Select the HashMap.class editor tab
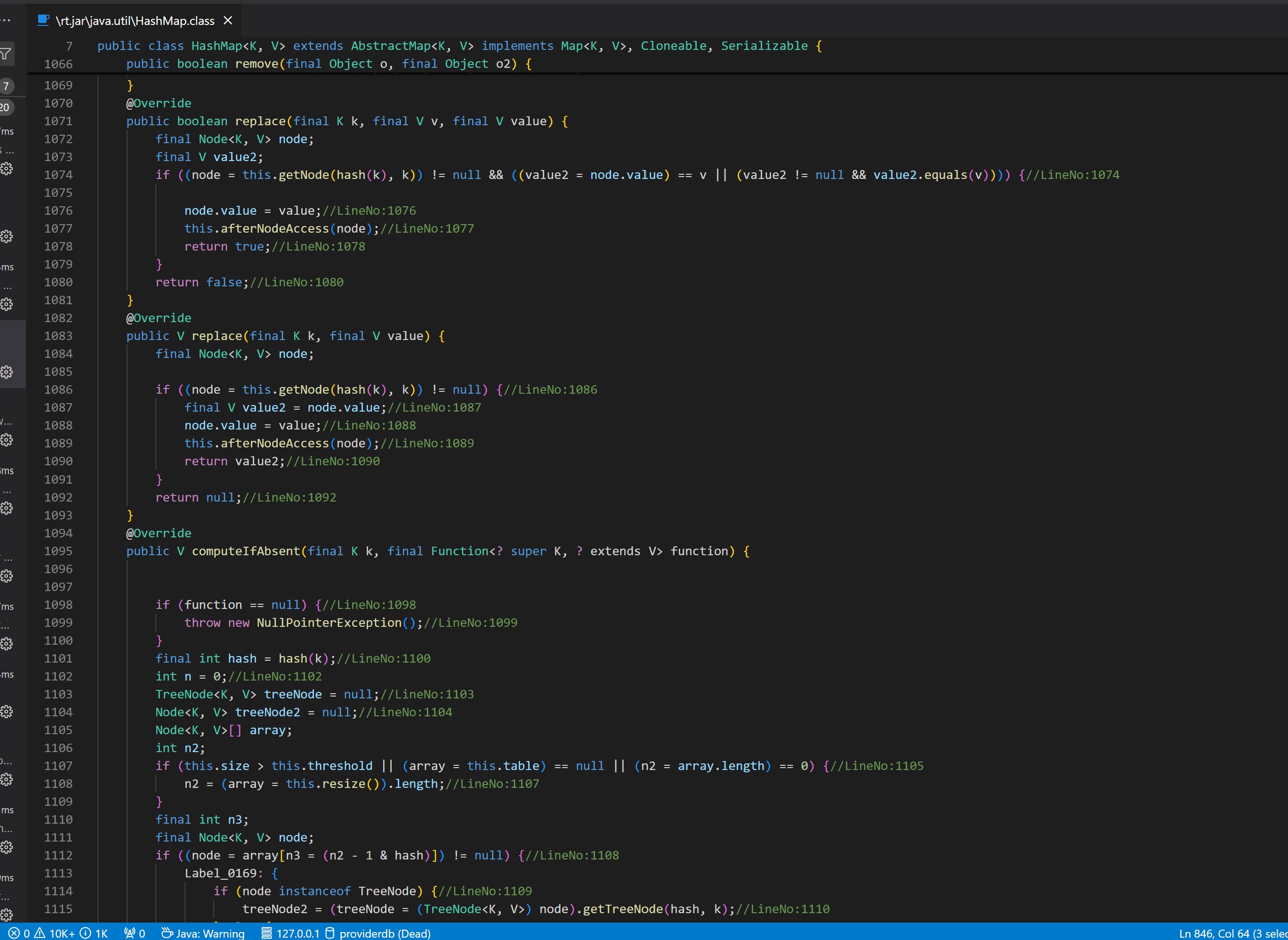1288x940 pixels. click(x=135, y=21)
